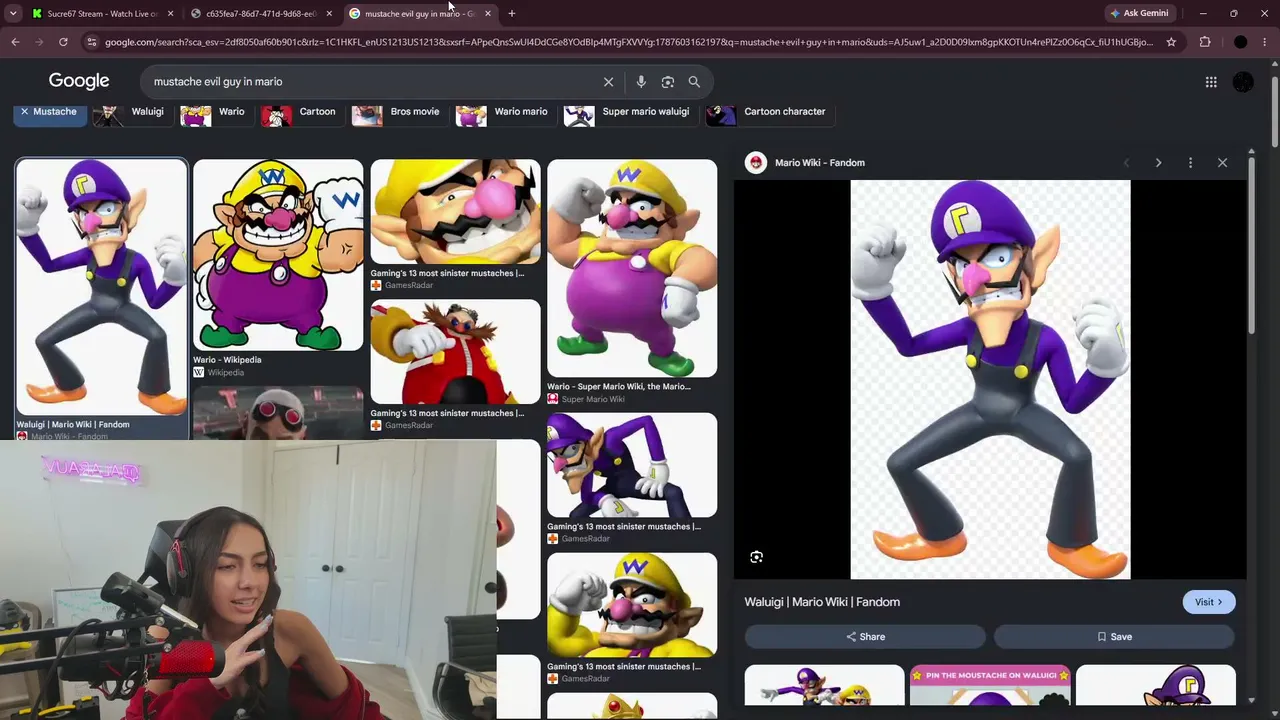The height and width of the screenshot is (720, 1280).
Task: Open the Dr. Eggman GamesRadar image result
Action: click(x=455, y=352)
